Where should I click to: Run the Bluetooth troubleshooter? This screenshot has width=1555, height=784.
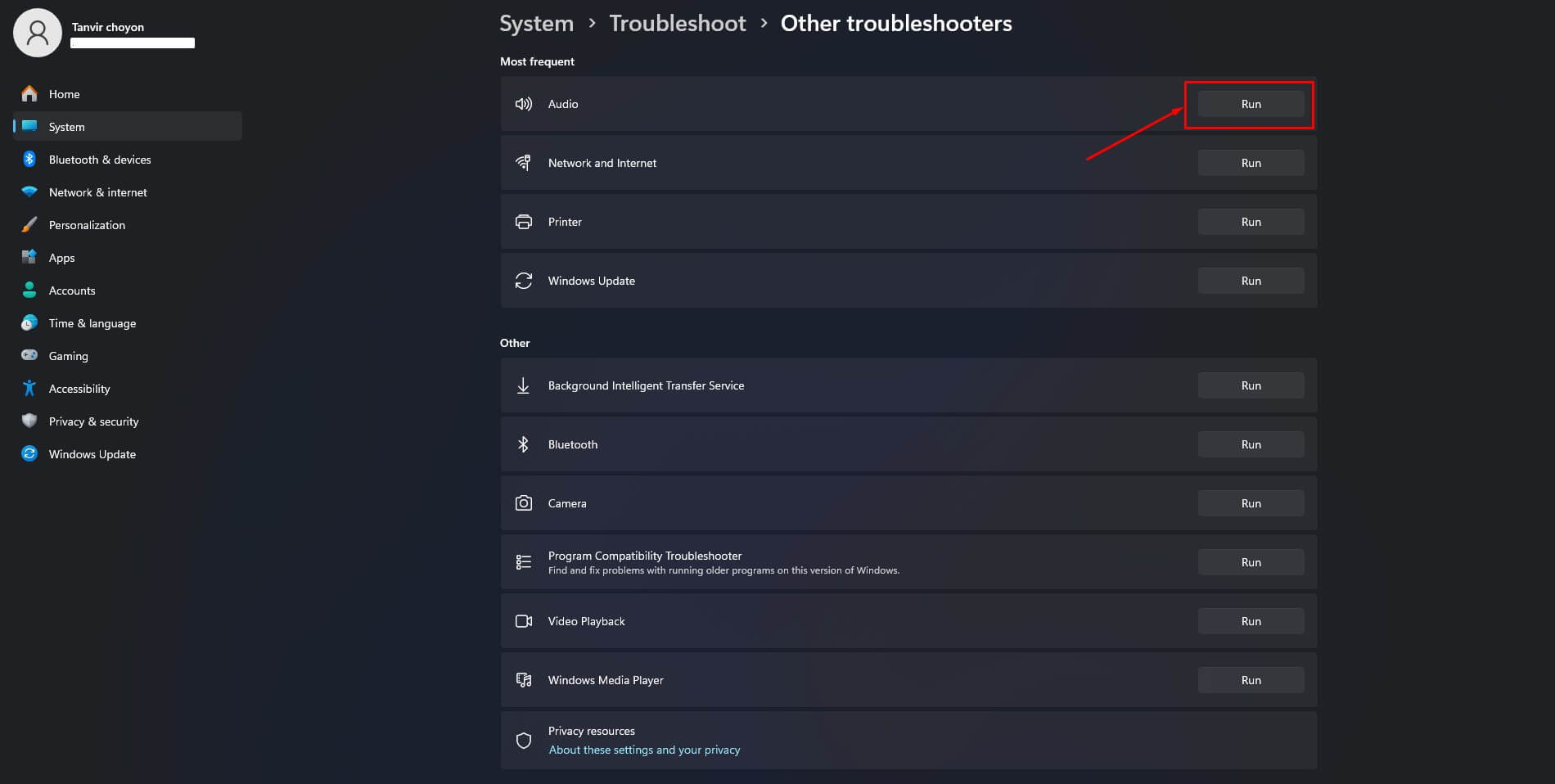1251,444
